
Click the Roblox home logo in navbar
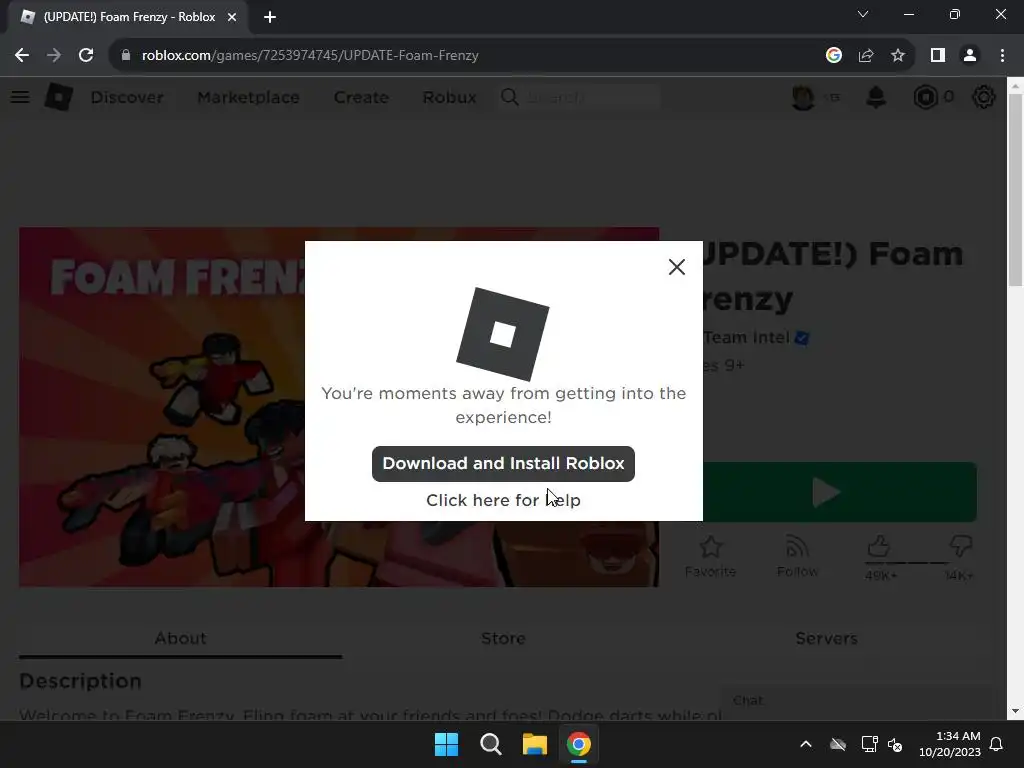click(x=59, y=97)
